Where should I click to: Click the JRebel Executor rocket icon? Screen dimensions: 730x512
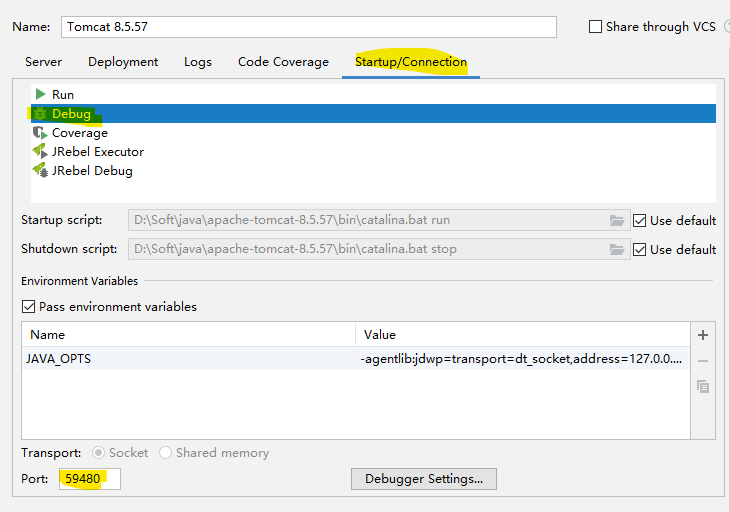pos(40,152)
